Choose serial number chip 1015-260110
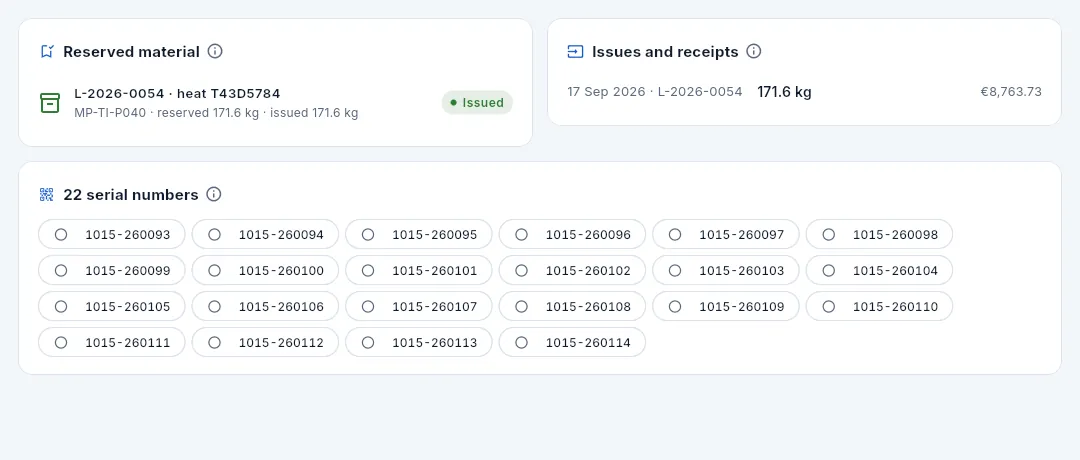1080x460 pixels. point(880,306)
